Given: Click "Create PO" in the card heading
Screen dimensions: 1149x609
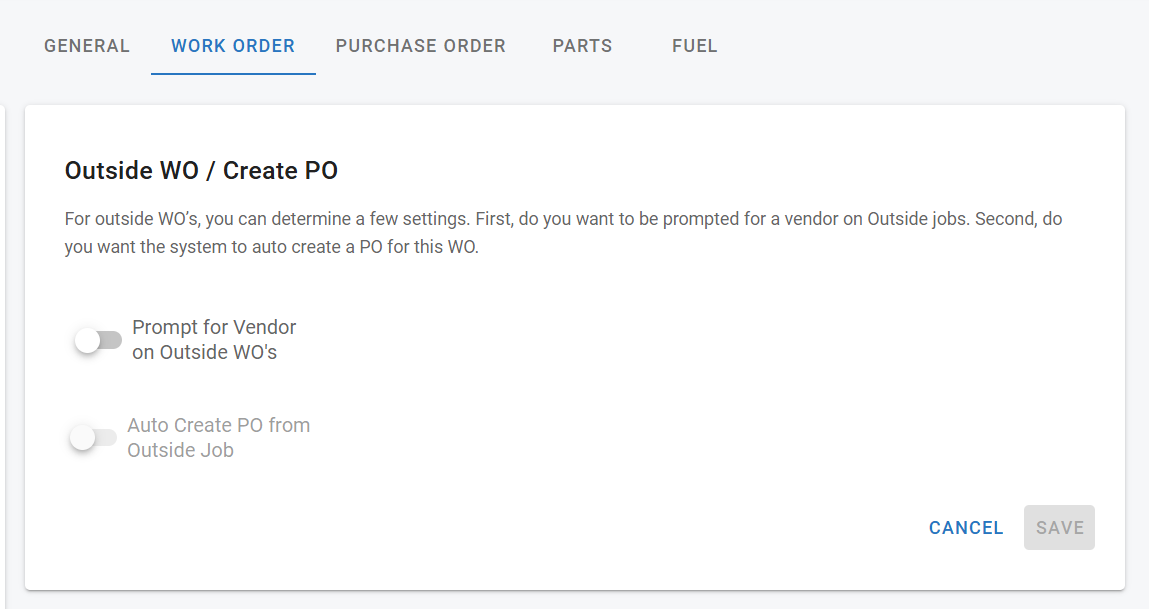Looking at the screenshot, I should [280, 171].
